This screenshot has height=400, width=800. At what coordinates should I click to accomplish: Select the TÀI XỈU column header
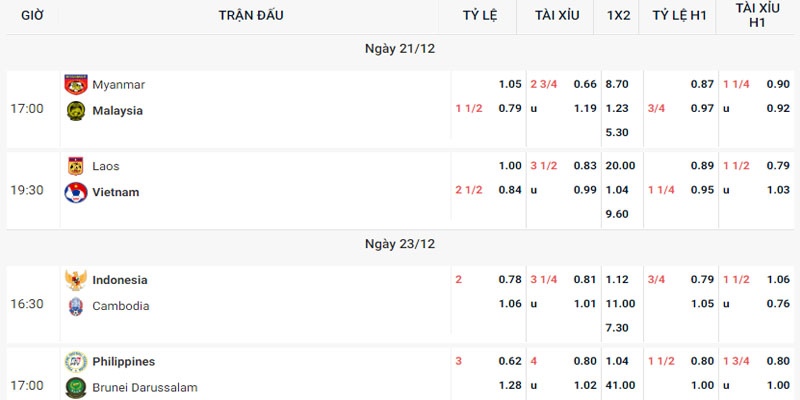557,15
